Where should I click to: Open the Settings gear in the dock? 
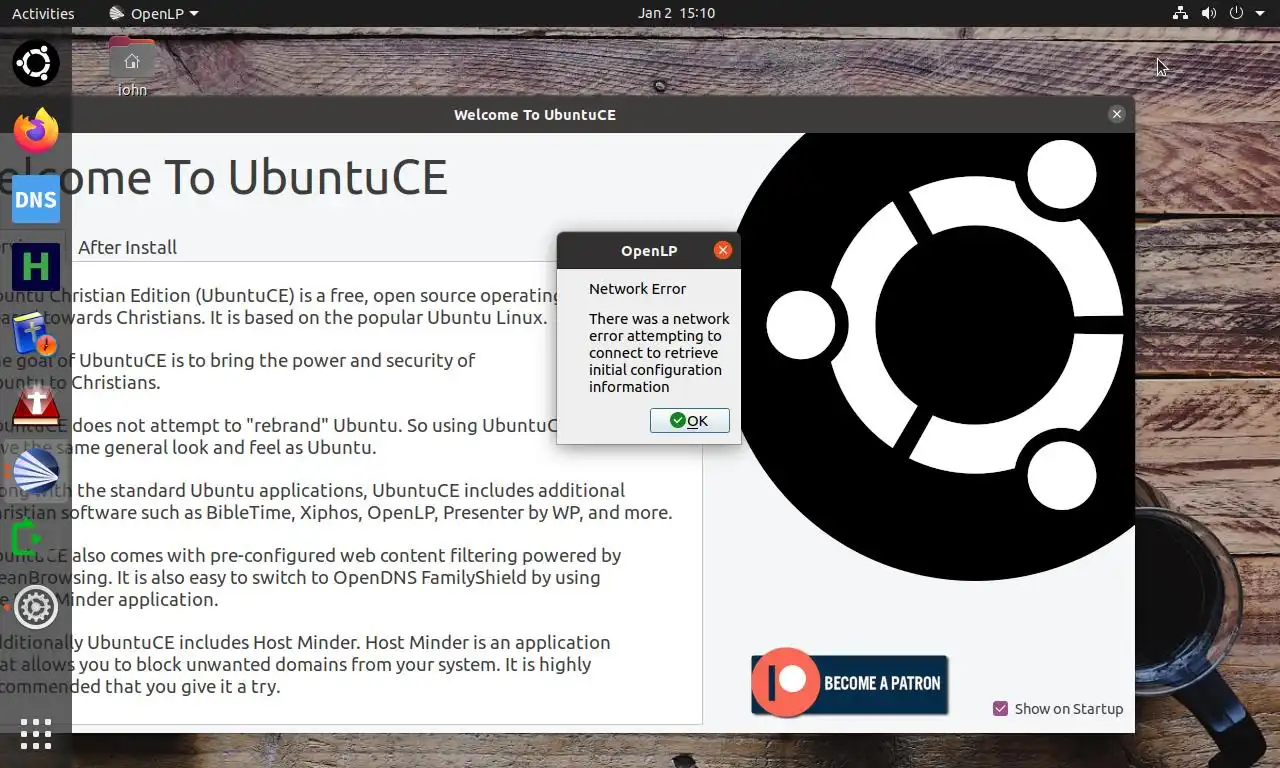tap(36, 607)
